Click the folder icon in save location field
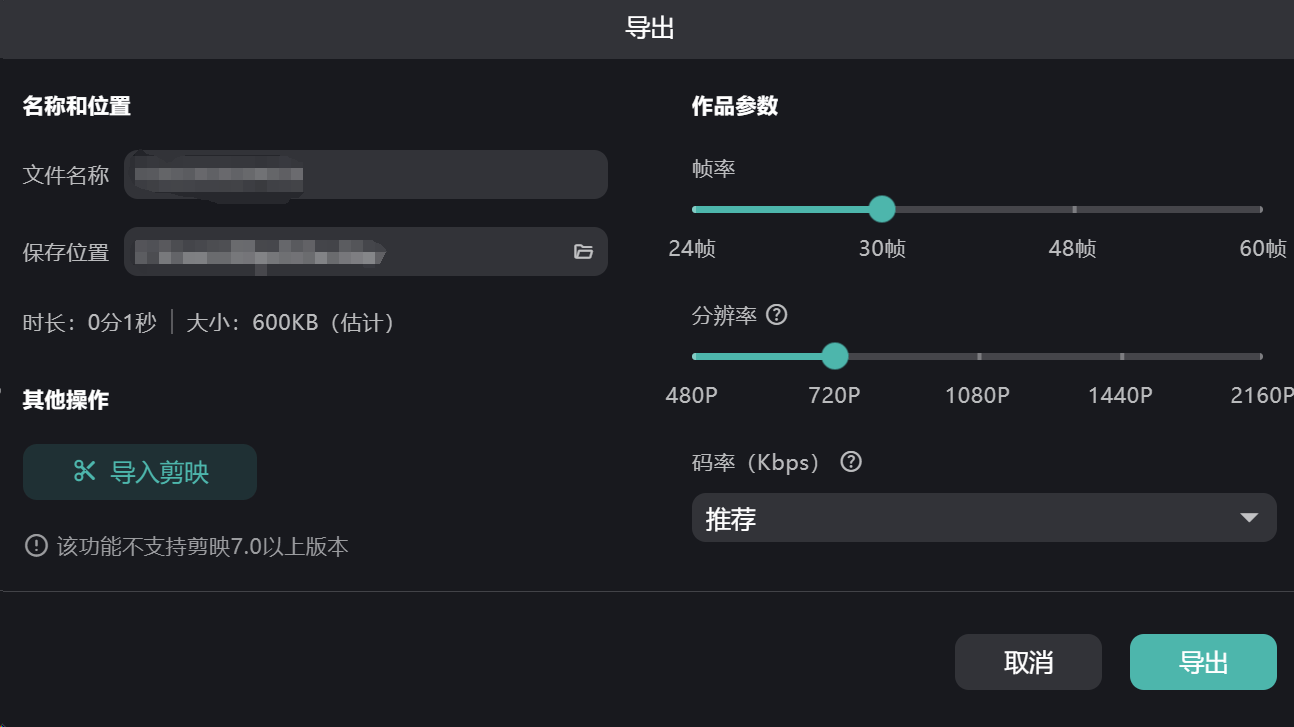Image resolution: width=1294 pixels, height=727 pixels. point(584,252)
